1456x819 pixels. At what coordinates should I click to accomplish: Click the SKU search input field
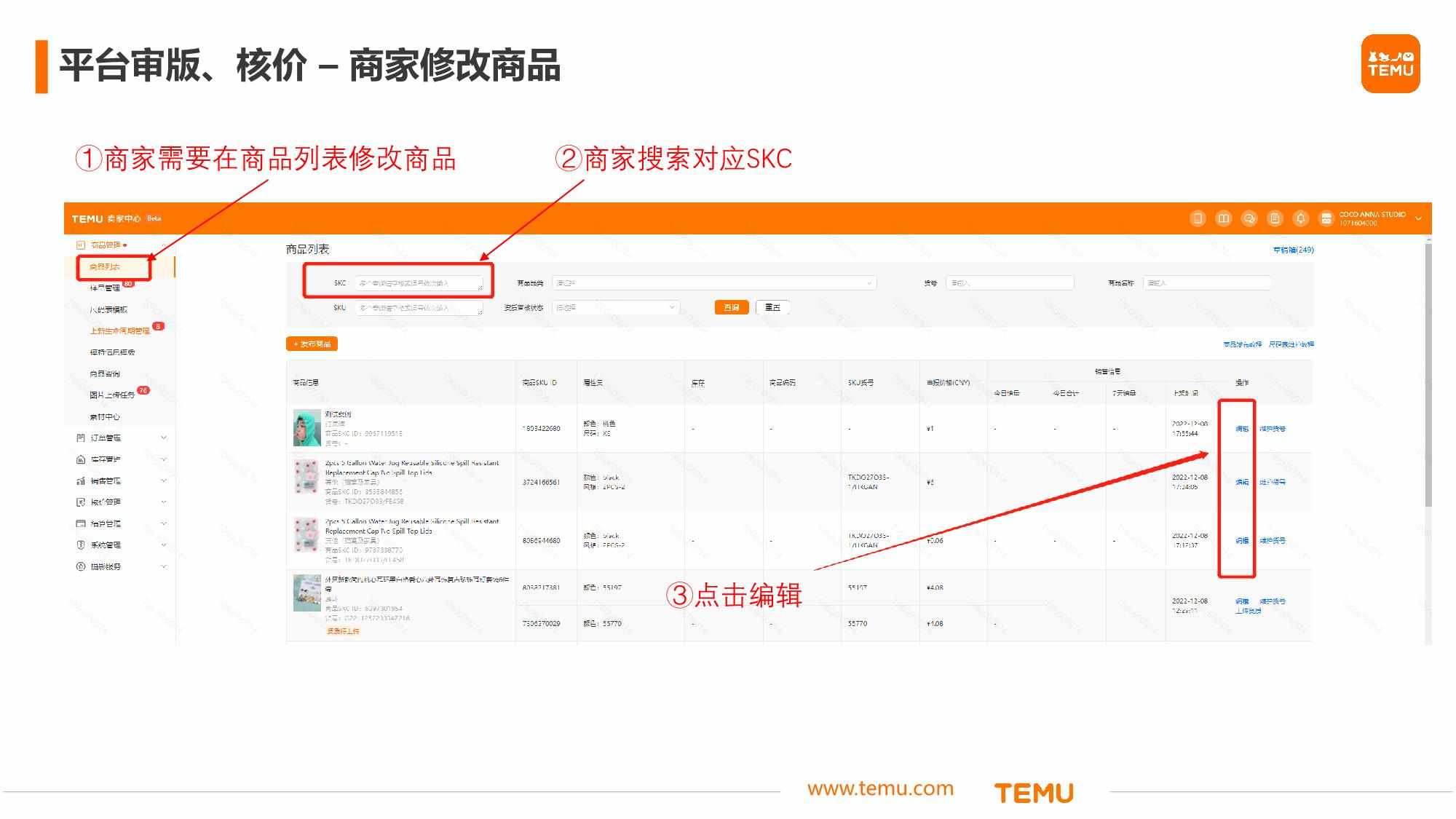419,307
